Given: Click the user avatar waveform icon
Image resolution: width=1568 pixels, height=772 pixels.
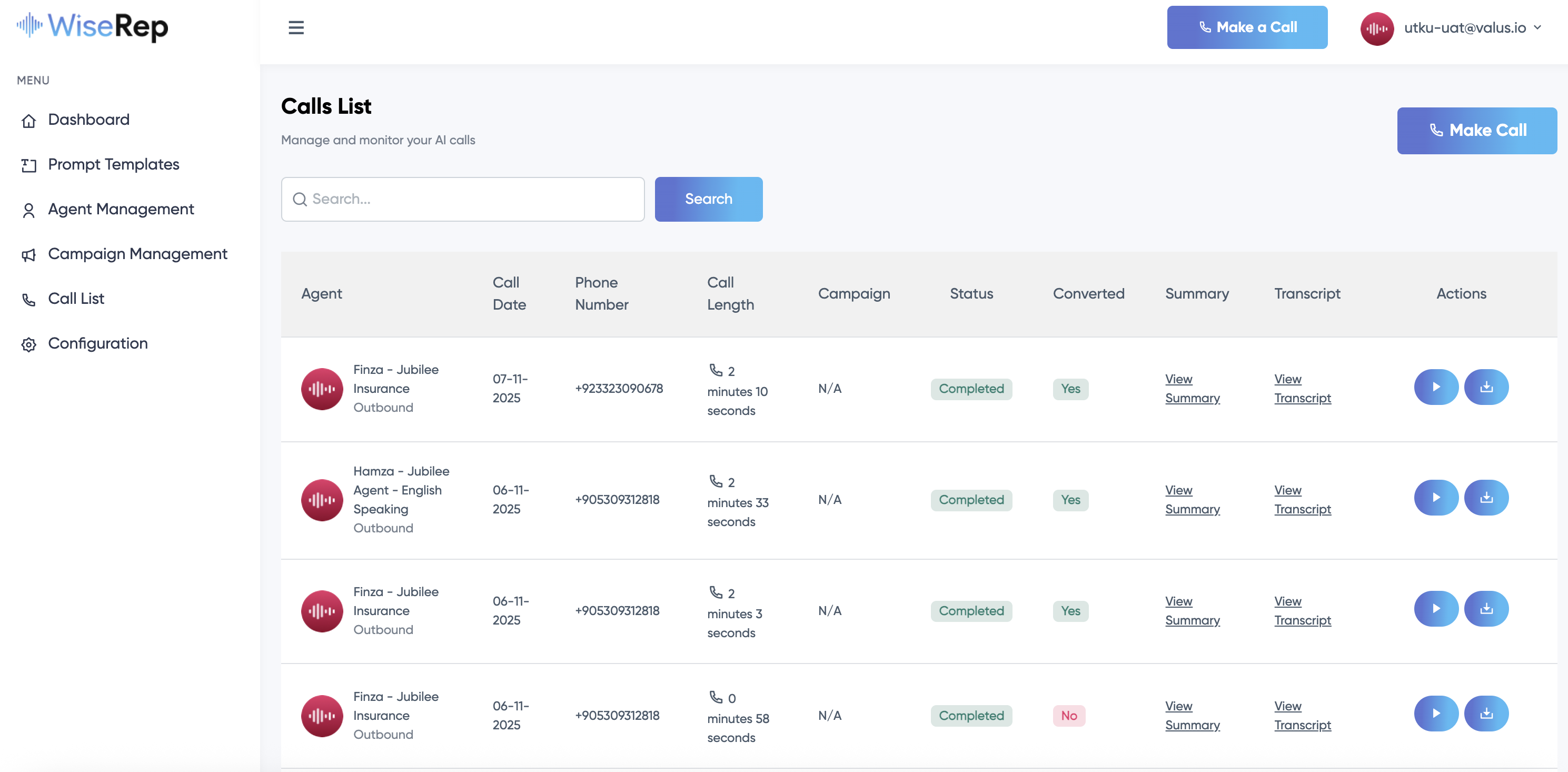Looking at the screenshot, I should (1377, 28).
